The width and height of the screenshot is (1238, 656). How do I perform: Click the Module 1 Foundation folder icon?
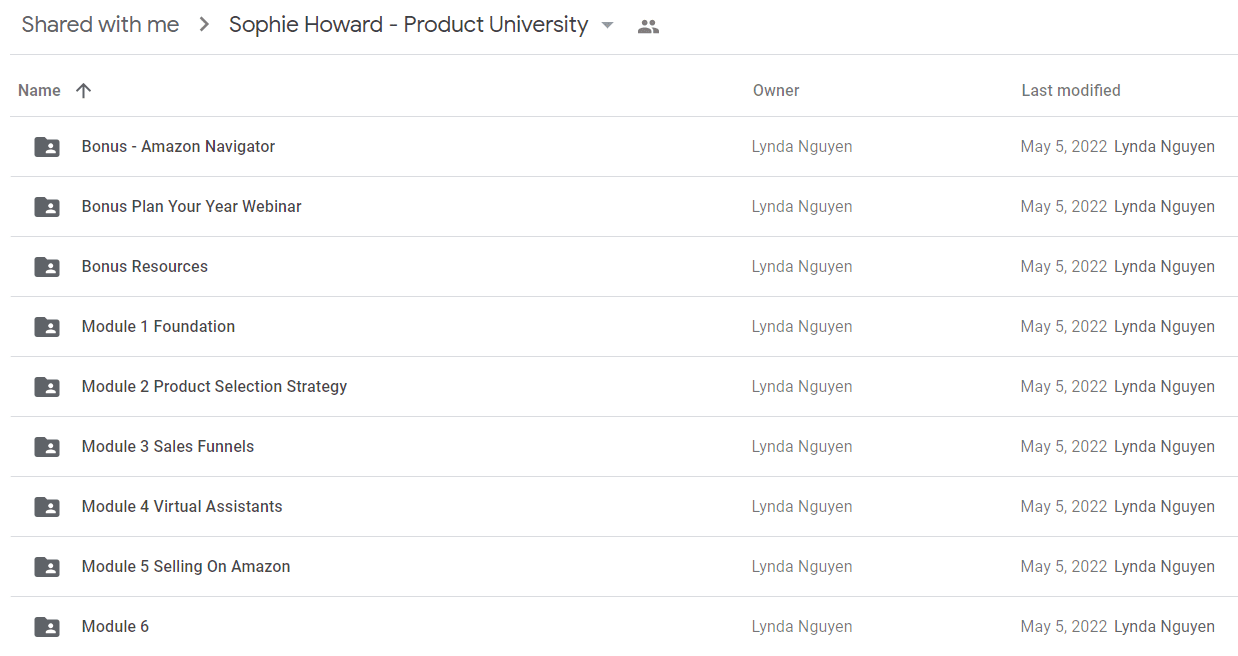point(47,327)
